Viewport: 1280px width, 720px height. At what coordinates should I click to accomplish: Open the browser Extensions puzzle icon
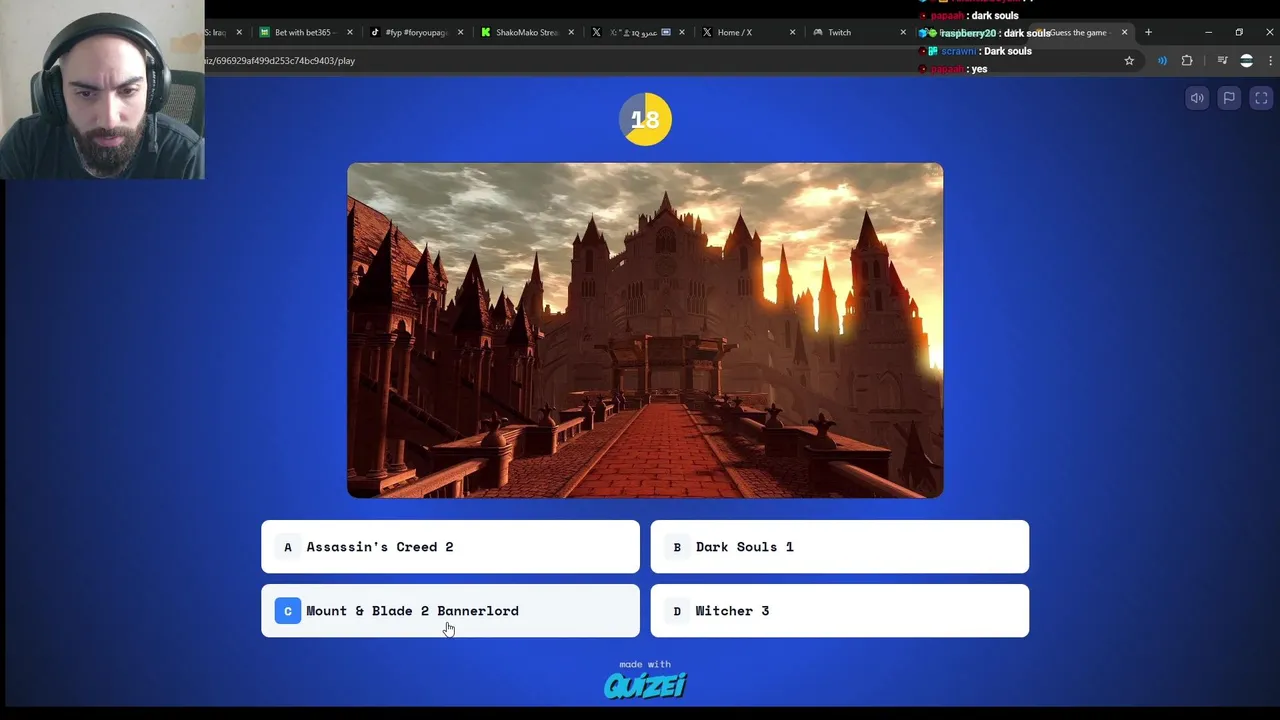click(1187, 61)
